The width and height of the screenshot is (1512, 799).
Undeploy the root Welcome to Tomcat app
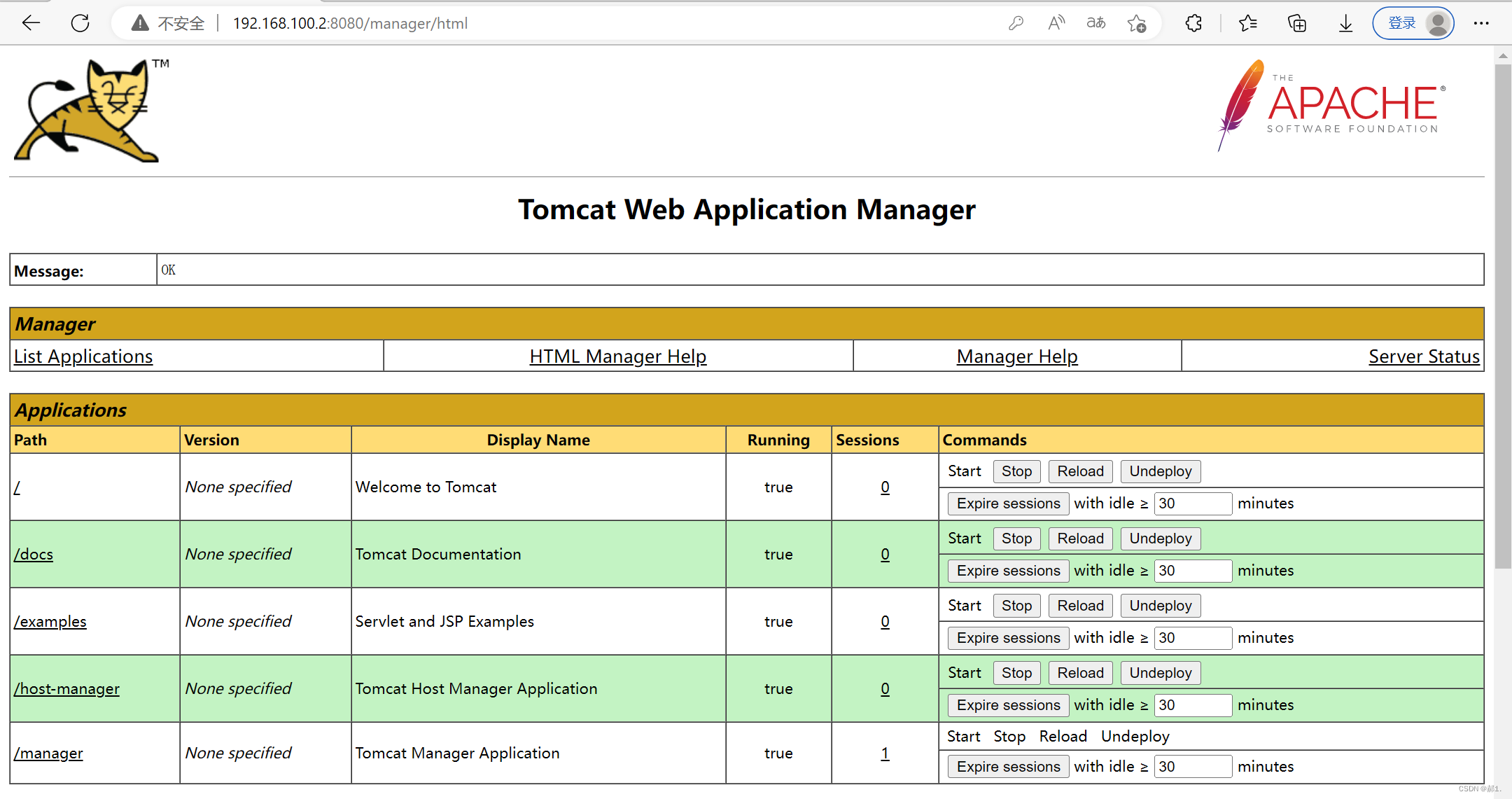coord(1160,471)
